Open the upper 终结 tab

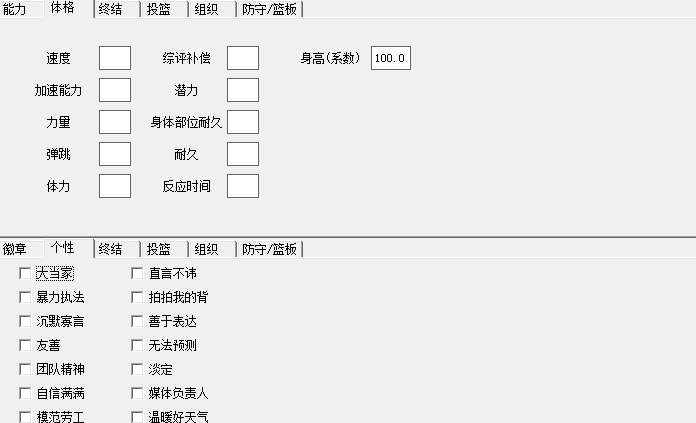click(110, 9)
